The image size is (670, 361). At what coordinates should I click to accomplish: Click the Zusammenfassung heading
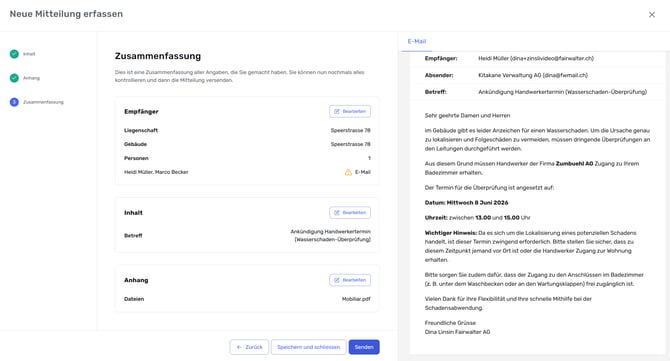158,56
